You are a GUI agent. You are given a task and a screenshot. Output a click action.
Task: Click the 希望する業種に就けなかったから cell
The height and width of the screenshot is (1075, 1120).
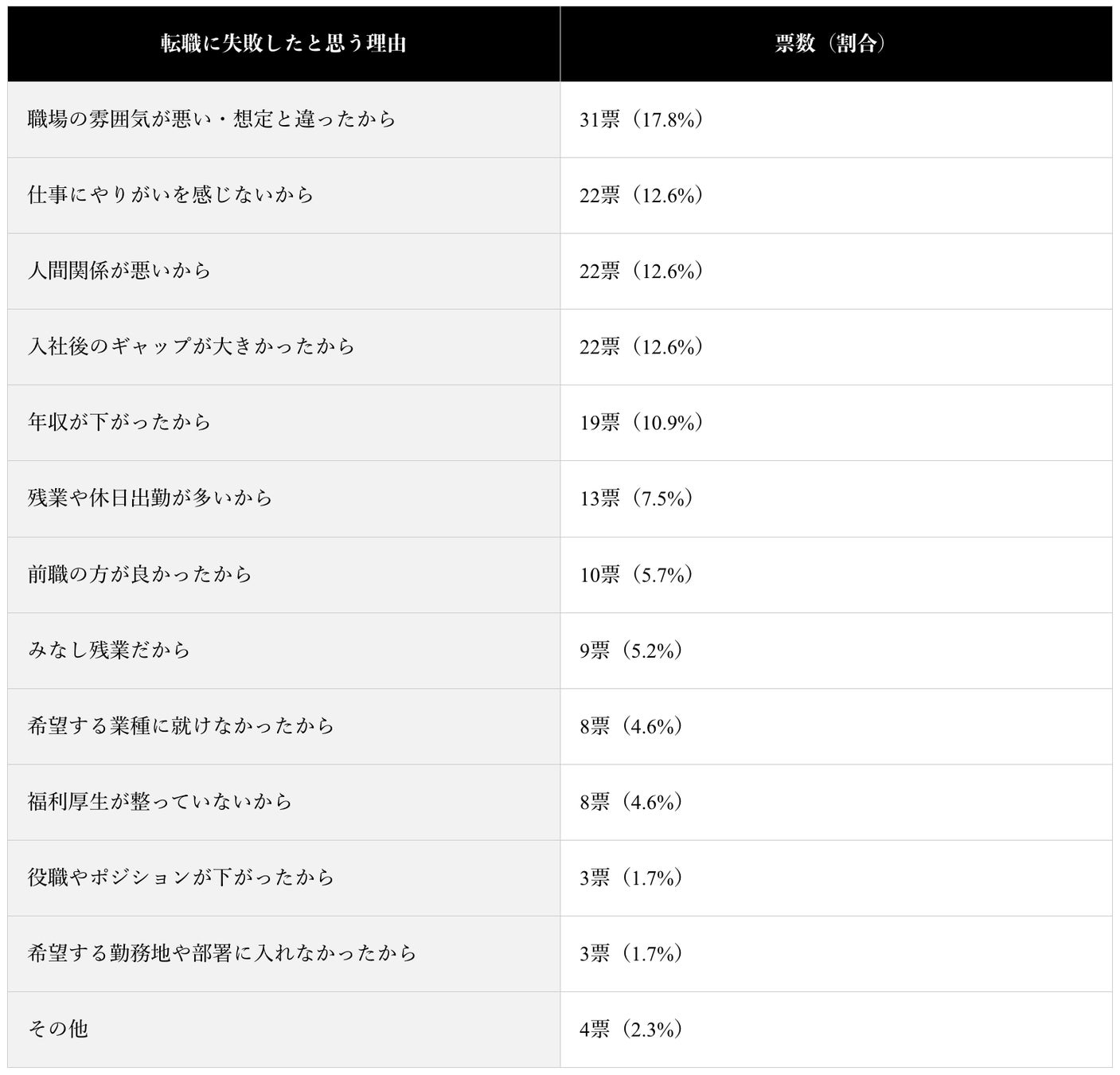[181, 725]
